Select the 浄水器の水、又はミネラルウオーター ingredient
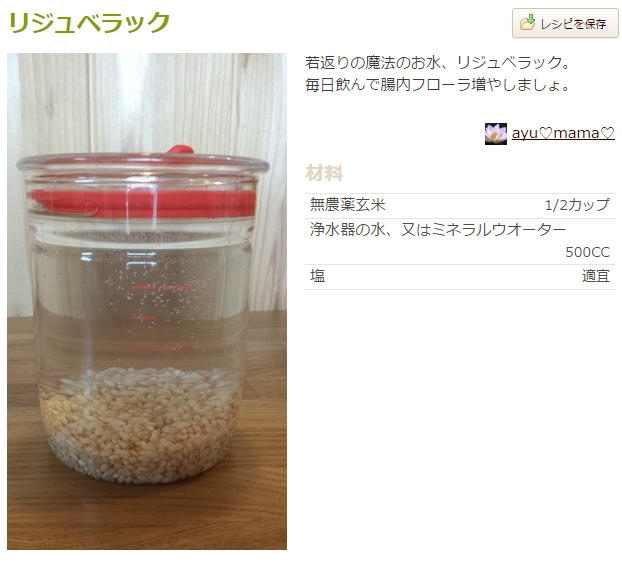Viewport: 622px width, 563px height. 438,230
